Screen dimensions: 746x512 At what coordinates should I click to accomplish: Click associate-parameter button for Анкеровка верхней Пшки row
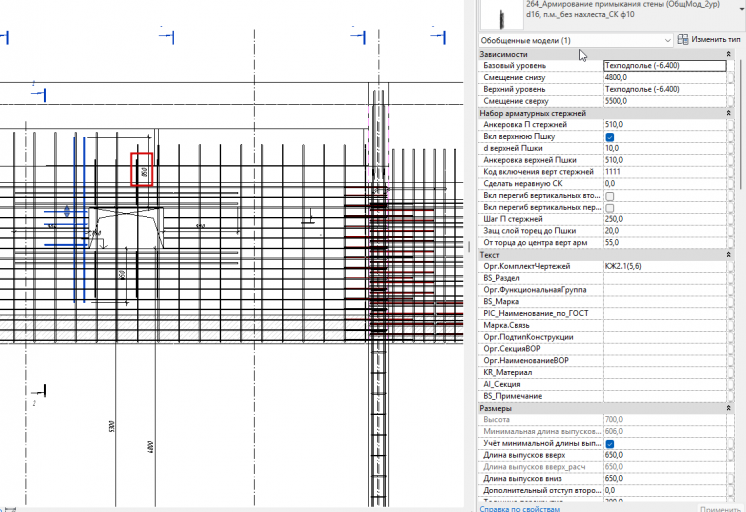[x=730, y=160]
